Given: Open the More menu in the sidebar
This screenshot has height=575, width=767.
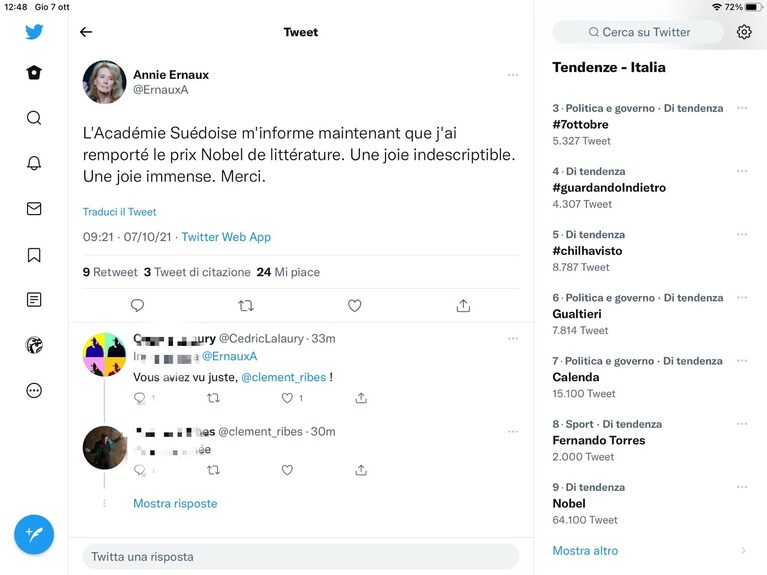Looking at the screenshot, I should click(34, 391).
